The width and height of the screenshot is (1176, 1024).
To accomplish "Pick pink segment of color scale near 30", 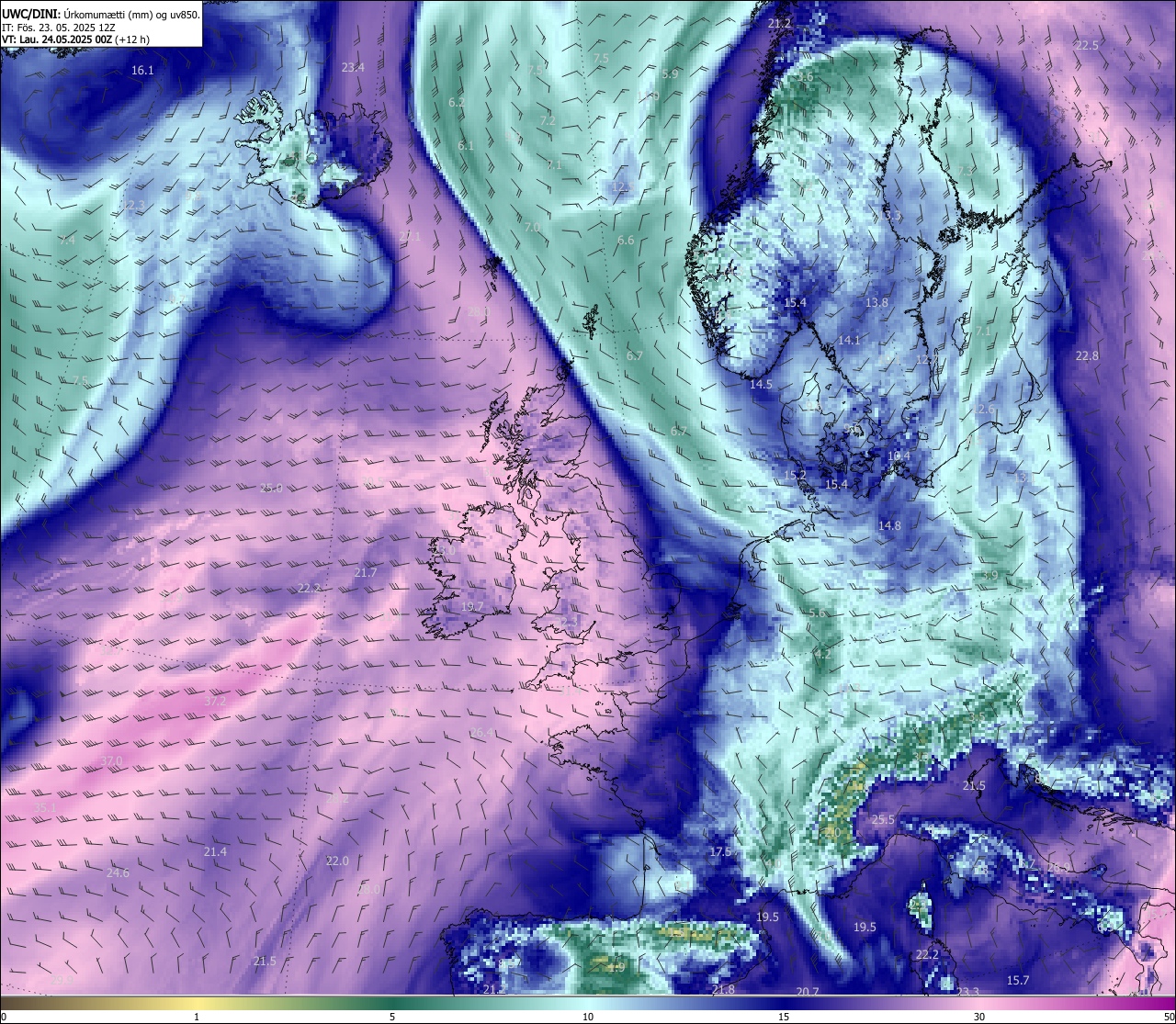I will point(979,1003).
